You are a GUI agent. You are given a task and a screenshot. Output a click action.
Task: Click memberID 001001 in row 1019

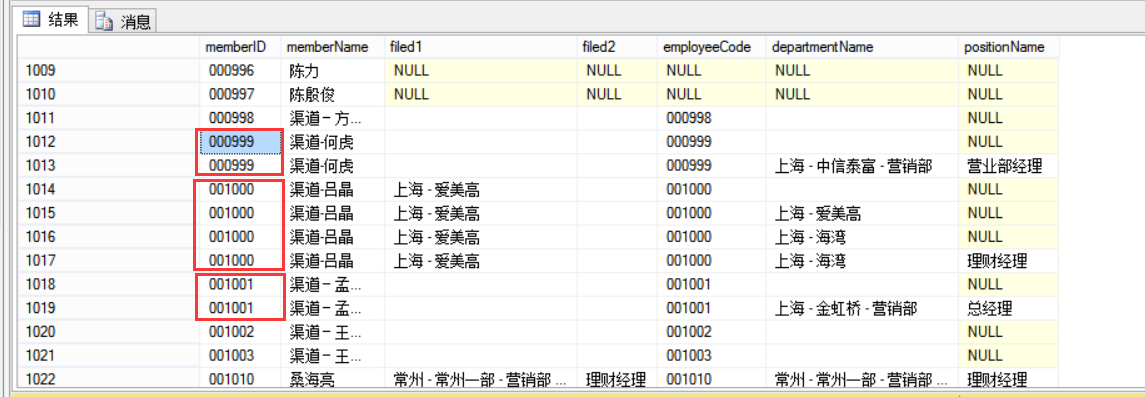point(240,308)
